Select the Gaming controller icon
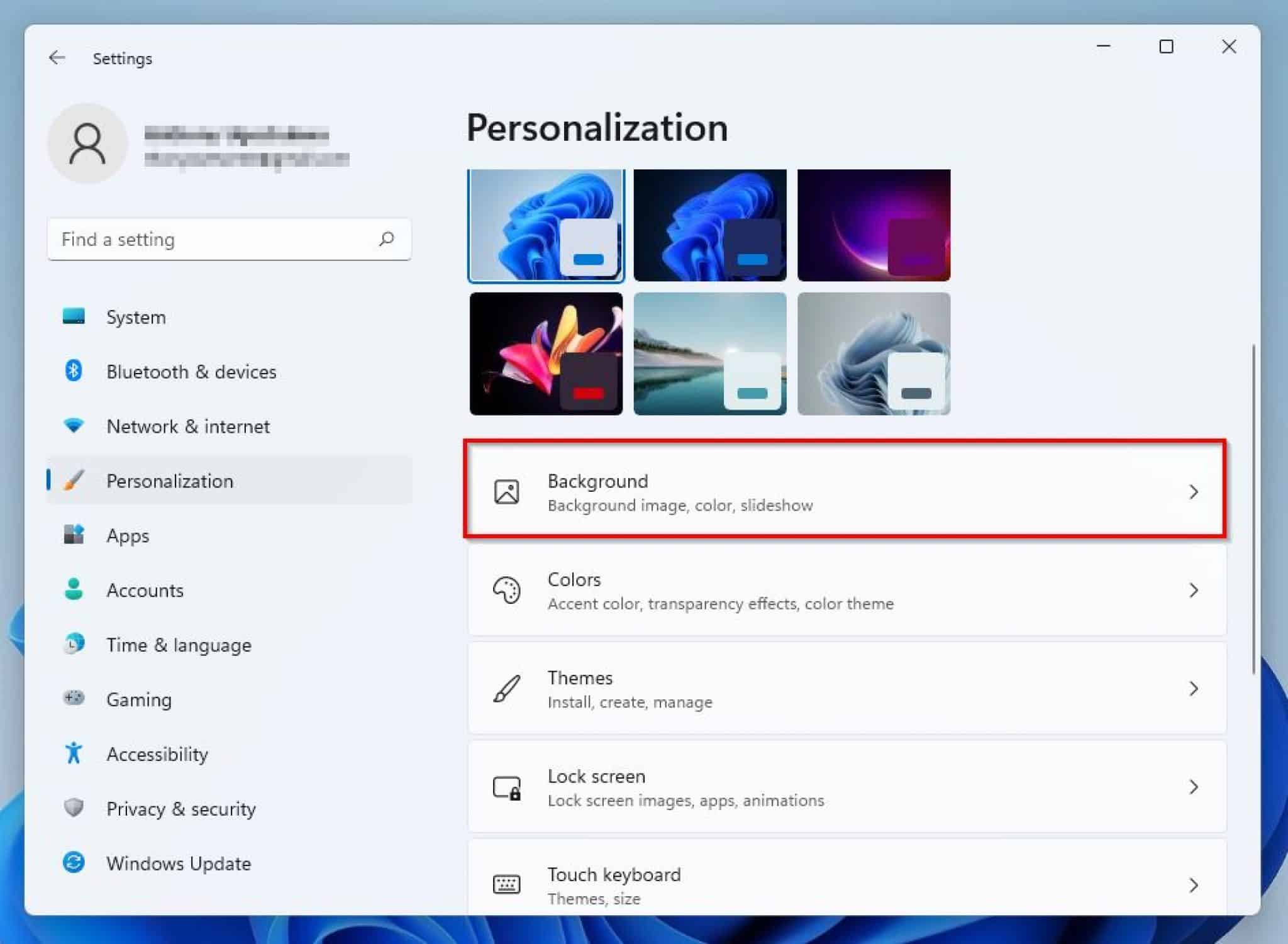 tap(74, 699)
